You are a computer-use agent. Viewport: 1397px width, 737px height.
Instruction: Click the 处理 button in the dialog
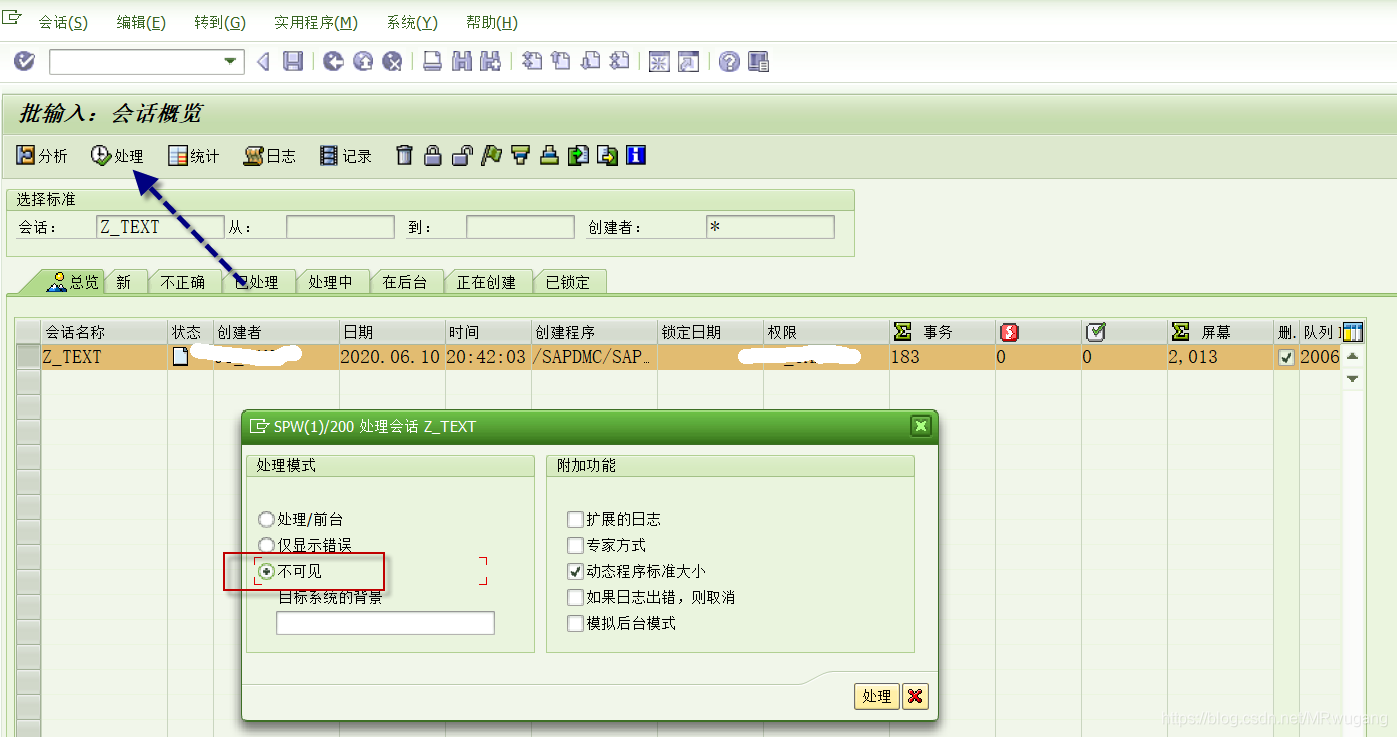point(877,696)
